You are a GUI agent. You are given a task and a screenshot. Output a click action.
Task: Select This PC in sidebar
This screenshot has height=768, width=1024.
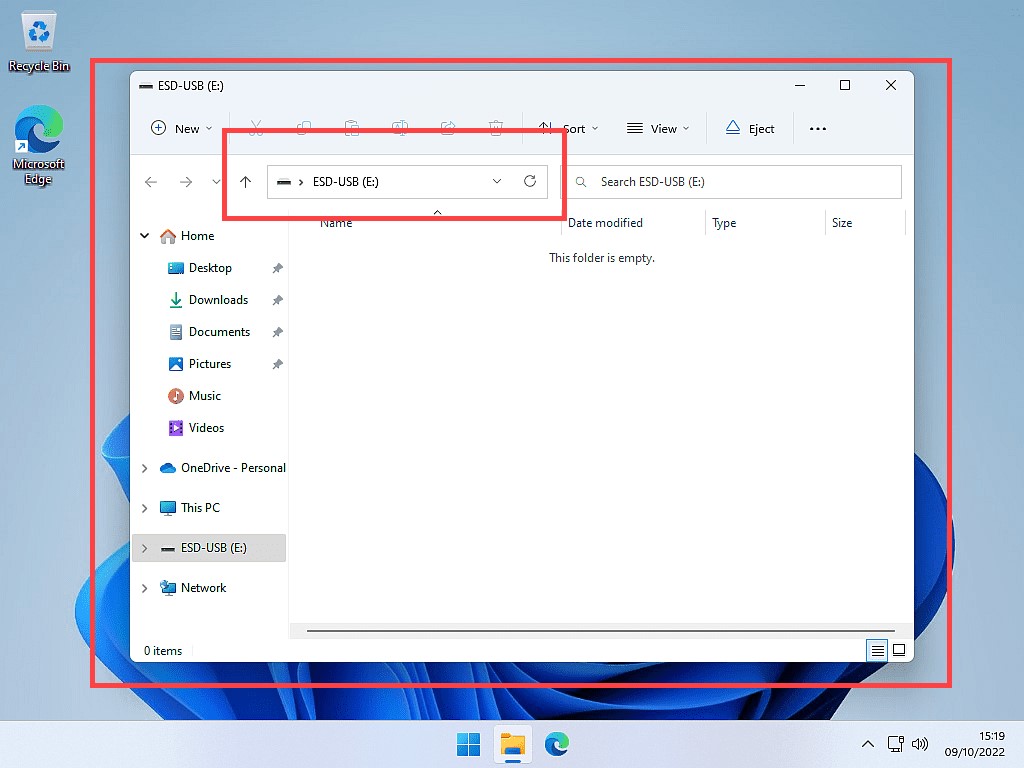coord(190,507)
